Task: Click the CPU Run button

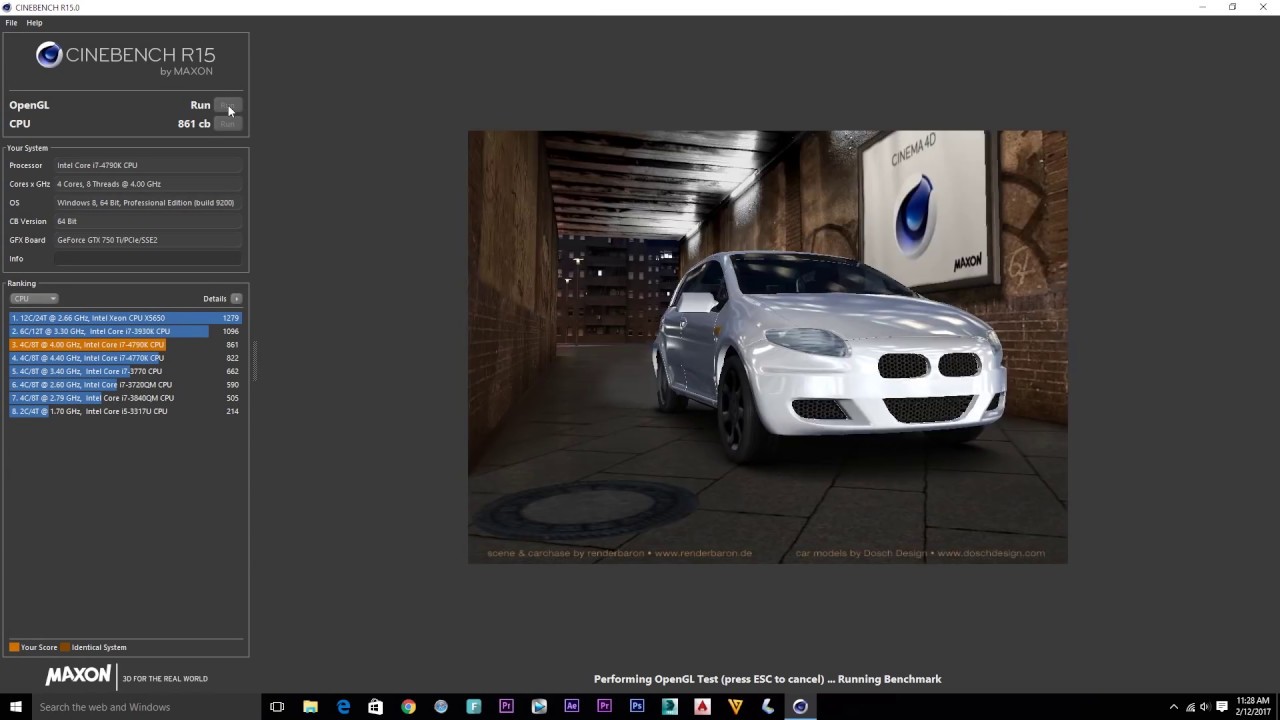Action: pyautogui.click(x=228, y=124)
